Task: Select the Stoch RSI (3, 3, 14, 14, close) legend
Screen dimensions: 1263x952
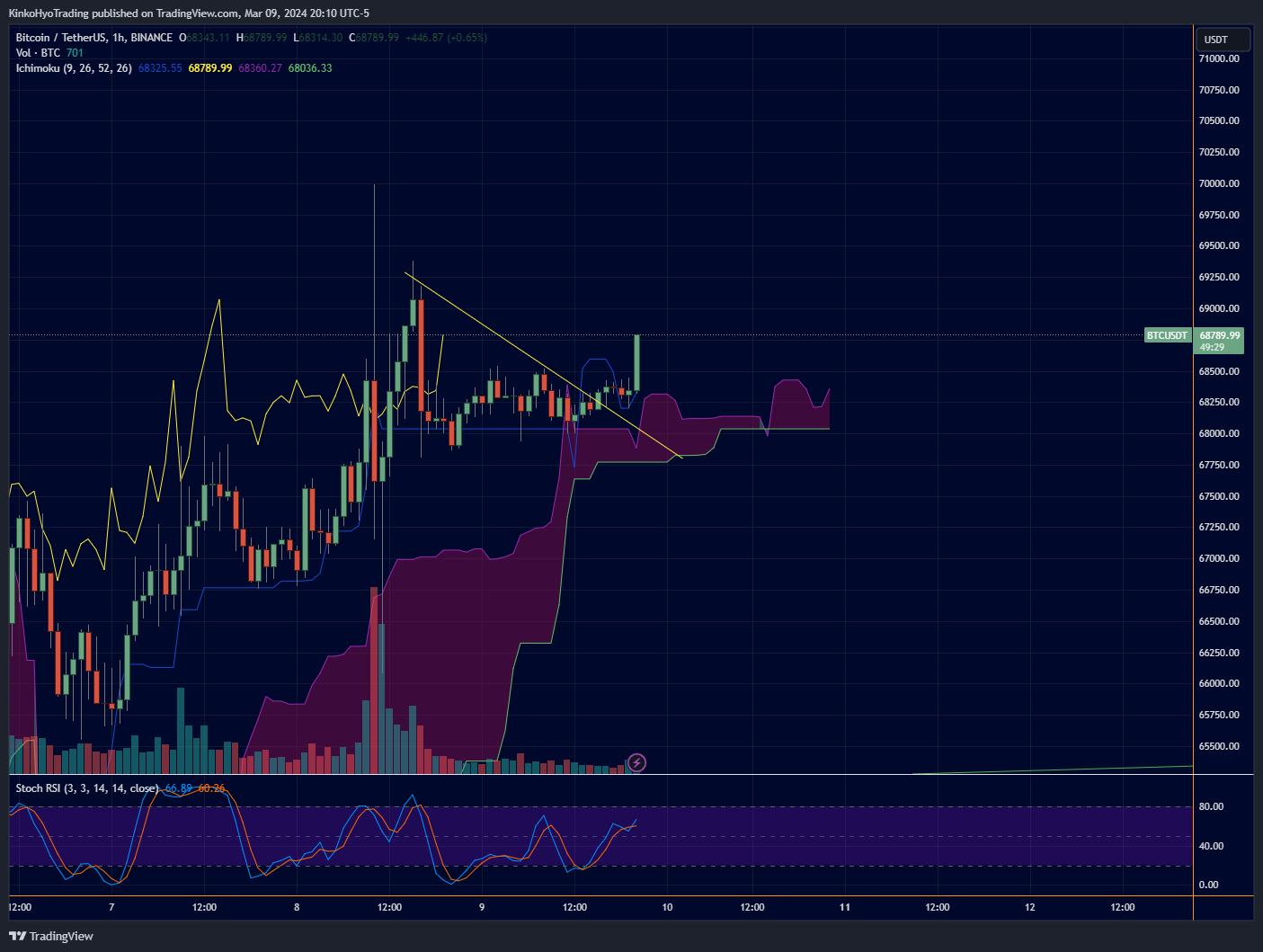Action: click(x=87, y=788)
